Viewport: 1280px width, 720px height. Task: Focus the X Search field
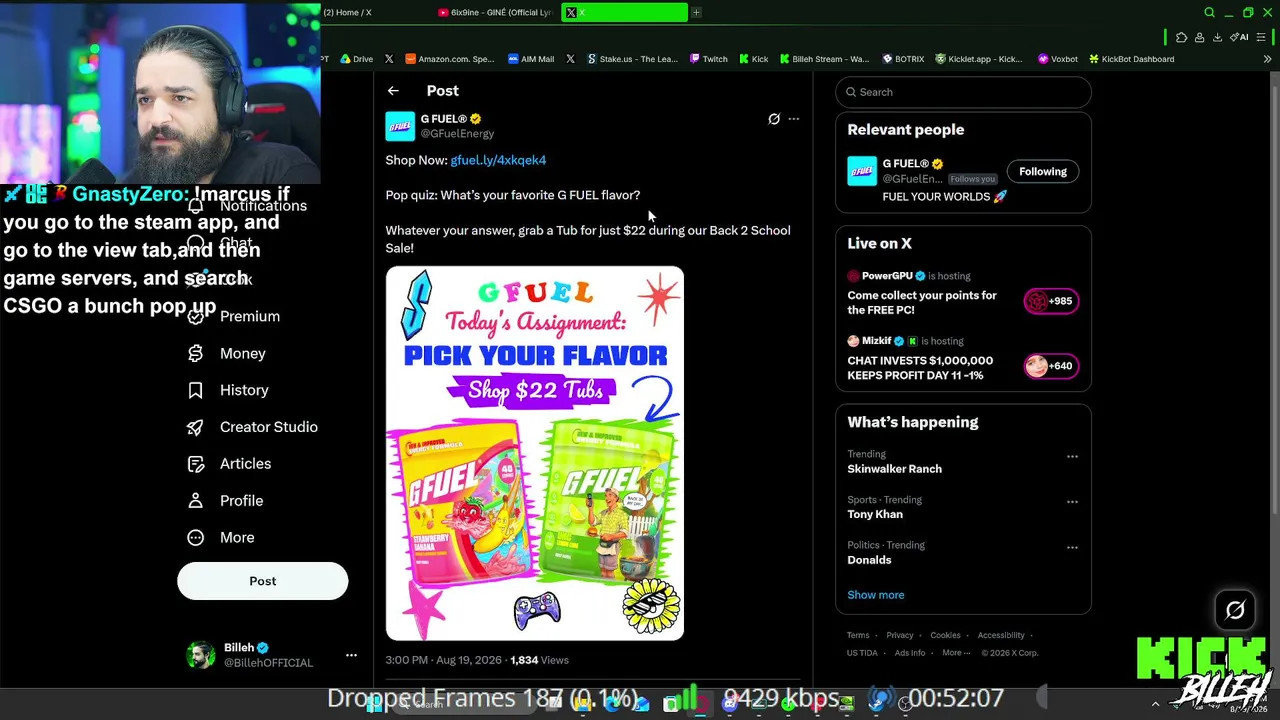[963, 92]
